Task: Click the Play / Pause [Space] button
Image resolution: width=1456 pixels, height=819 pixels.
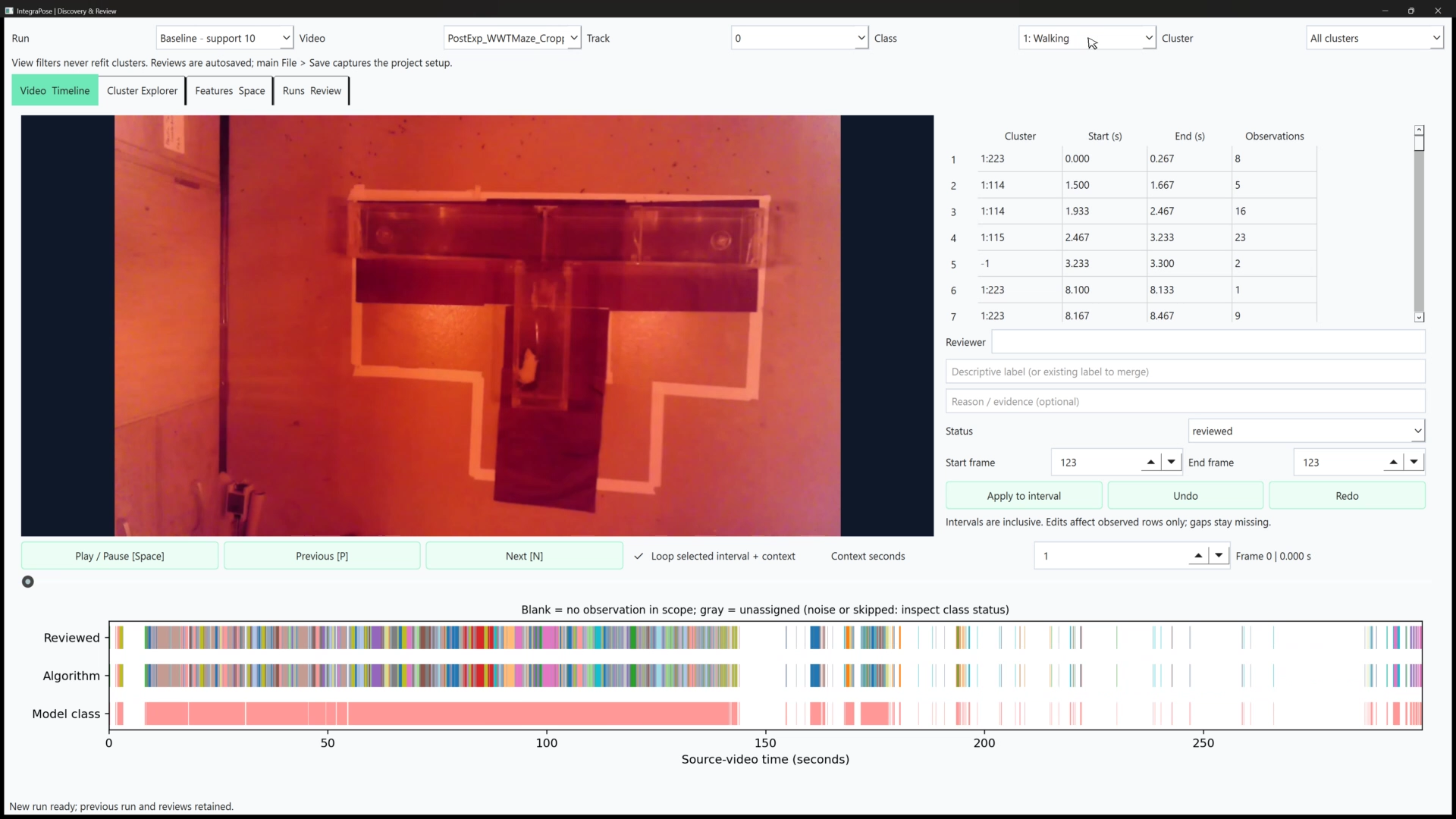Action: (x=120, y=556)
